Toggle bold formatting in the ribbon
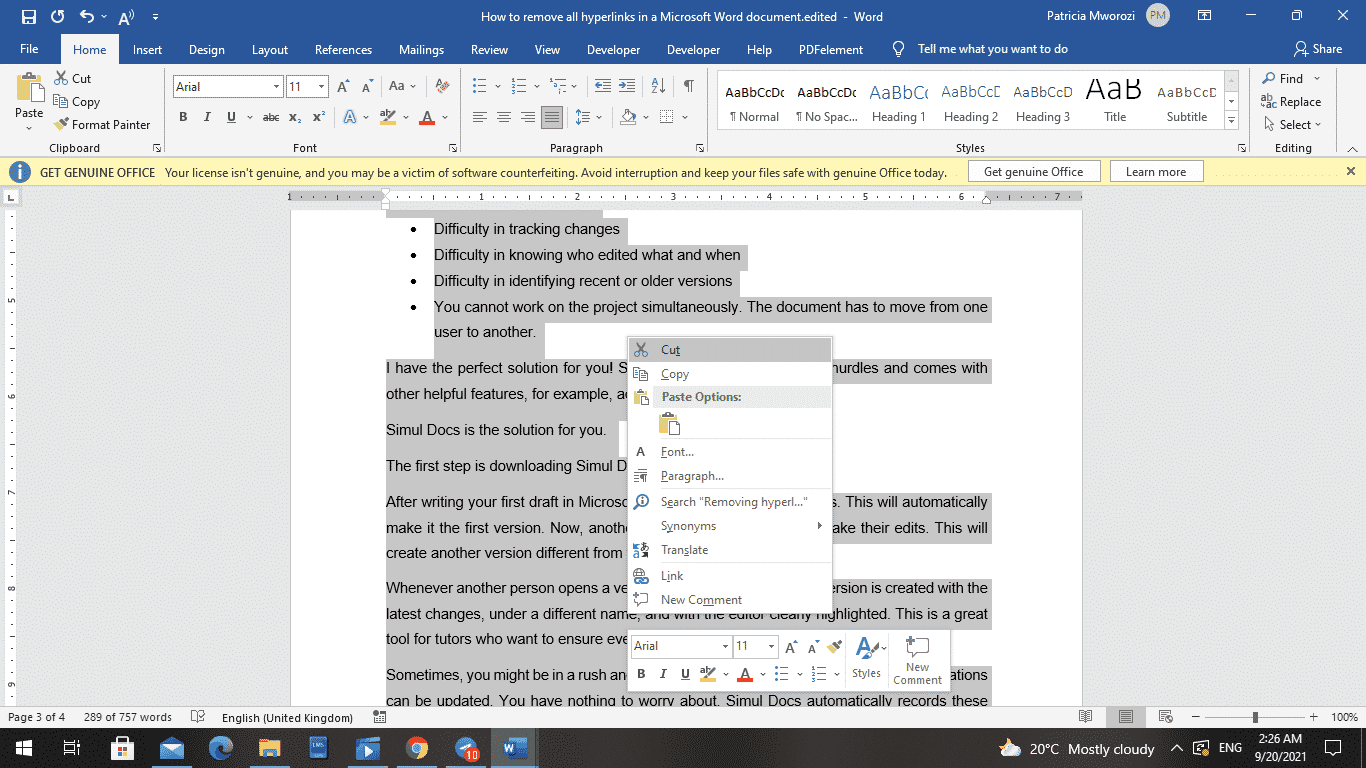The width and height of the screenshot is (1366, 768). pyautogui.click(x=183, y=116)
